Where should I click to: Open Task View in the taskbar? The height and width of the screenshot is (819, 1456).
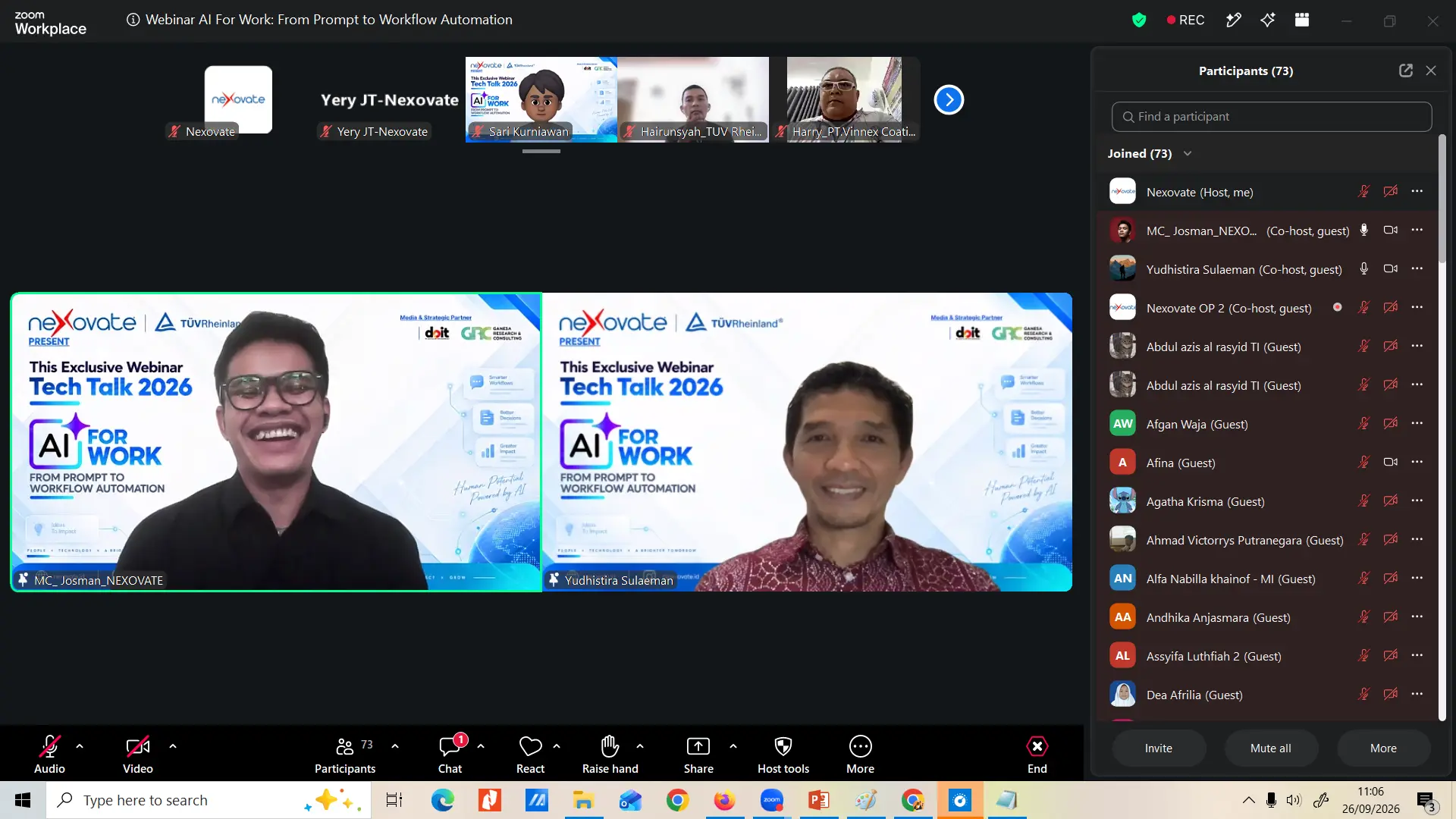coord(395,800)
